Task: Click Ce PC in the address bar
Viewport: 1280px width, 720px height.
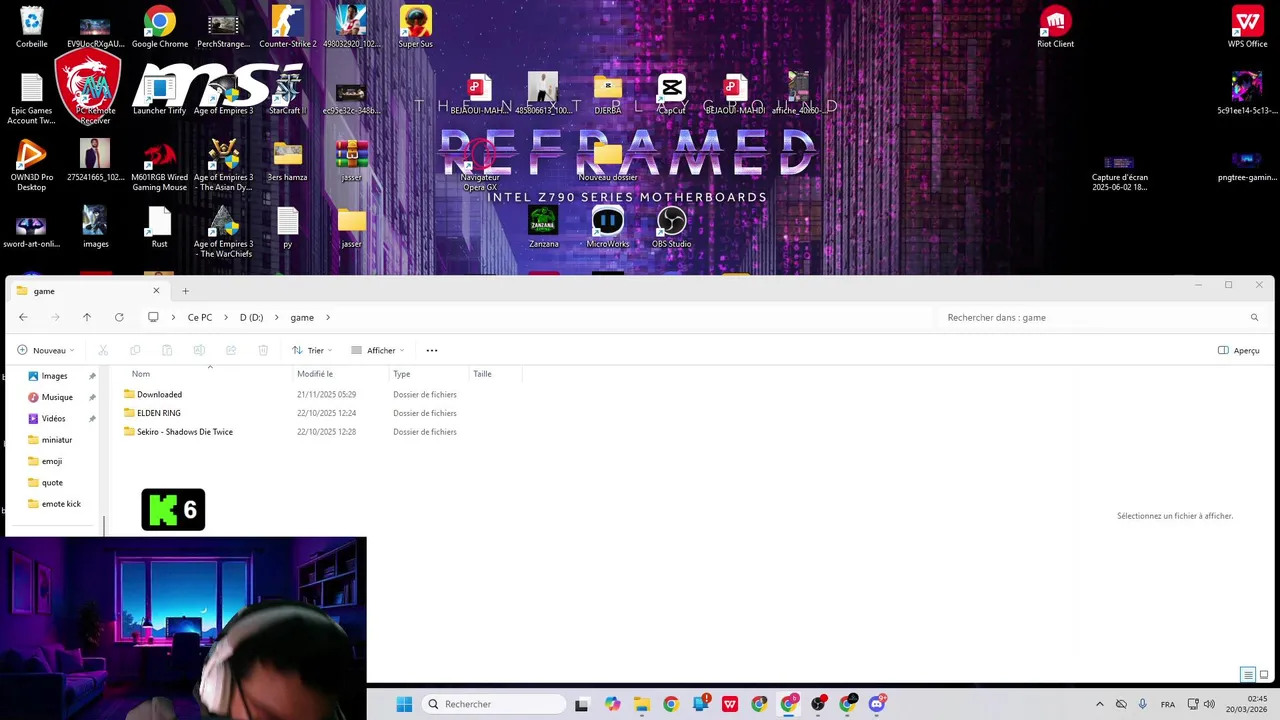Action: (x=200, y=317)
